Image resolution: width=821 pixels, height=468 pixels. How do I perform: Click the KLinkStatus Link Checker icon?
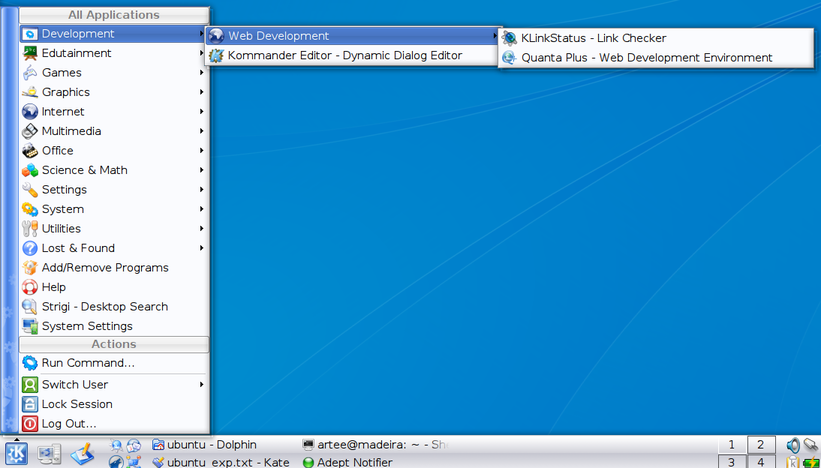[509, 38]
